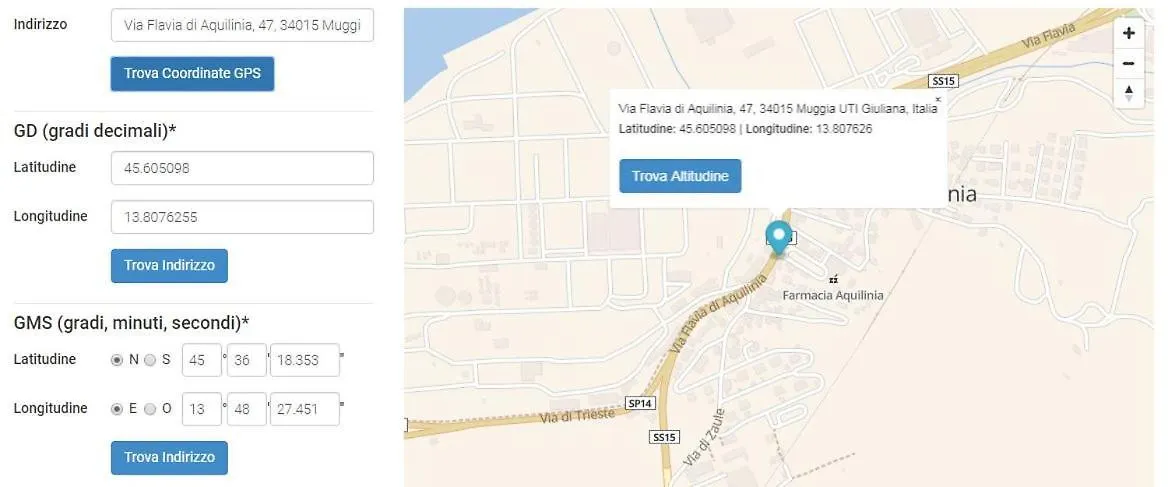
Task: Click Trova Altitudine in the map popup
Action: click(680, 176)
